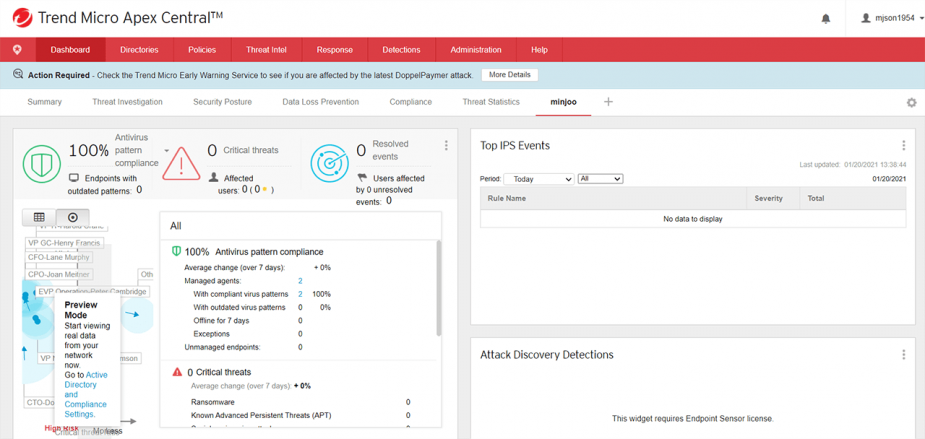Click the users affected flag icon
This screenshot has height=439, width=925.
click(362, 178)
